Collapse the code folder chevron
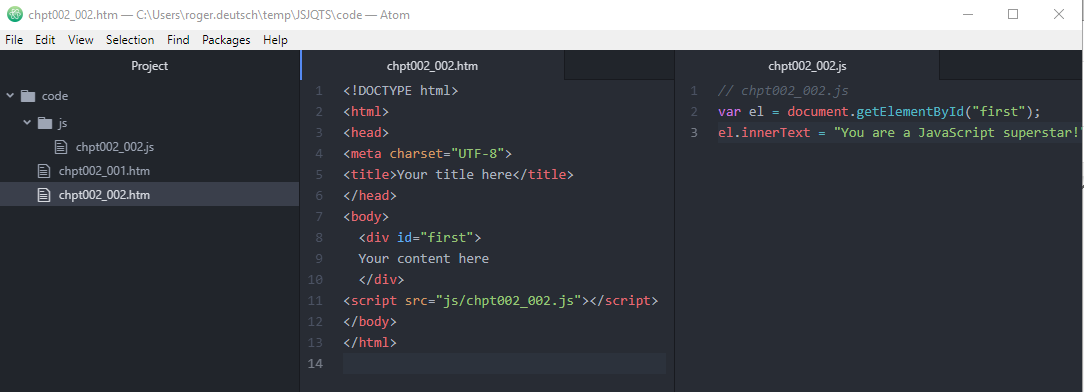1084x392 pixels. [10, 95]
